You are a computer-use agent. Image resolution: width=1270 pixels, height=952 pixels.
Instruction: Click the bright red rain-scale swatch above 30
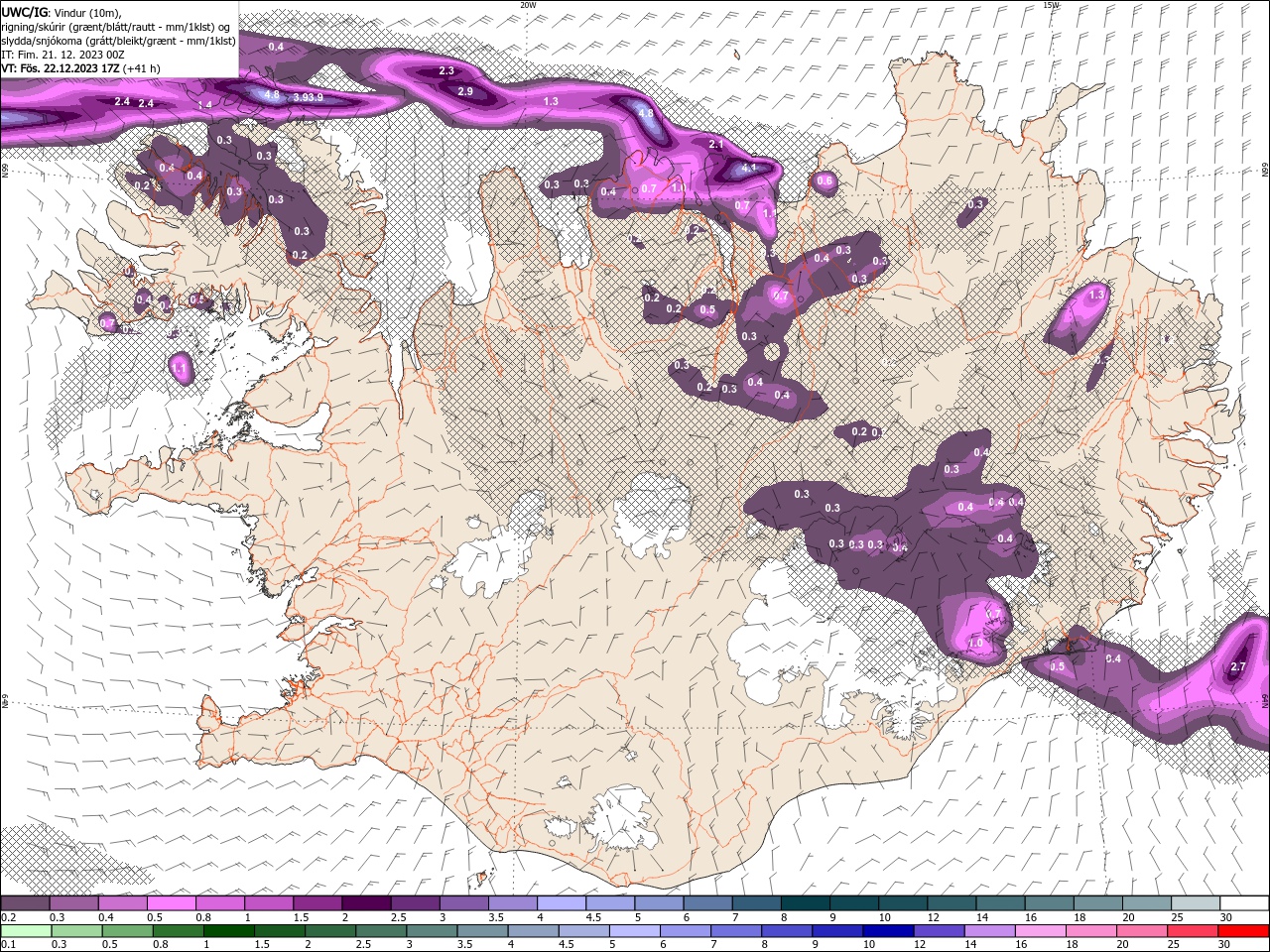(x=1243, y=930)
